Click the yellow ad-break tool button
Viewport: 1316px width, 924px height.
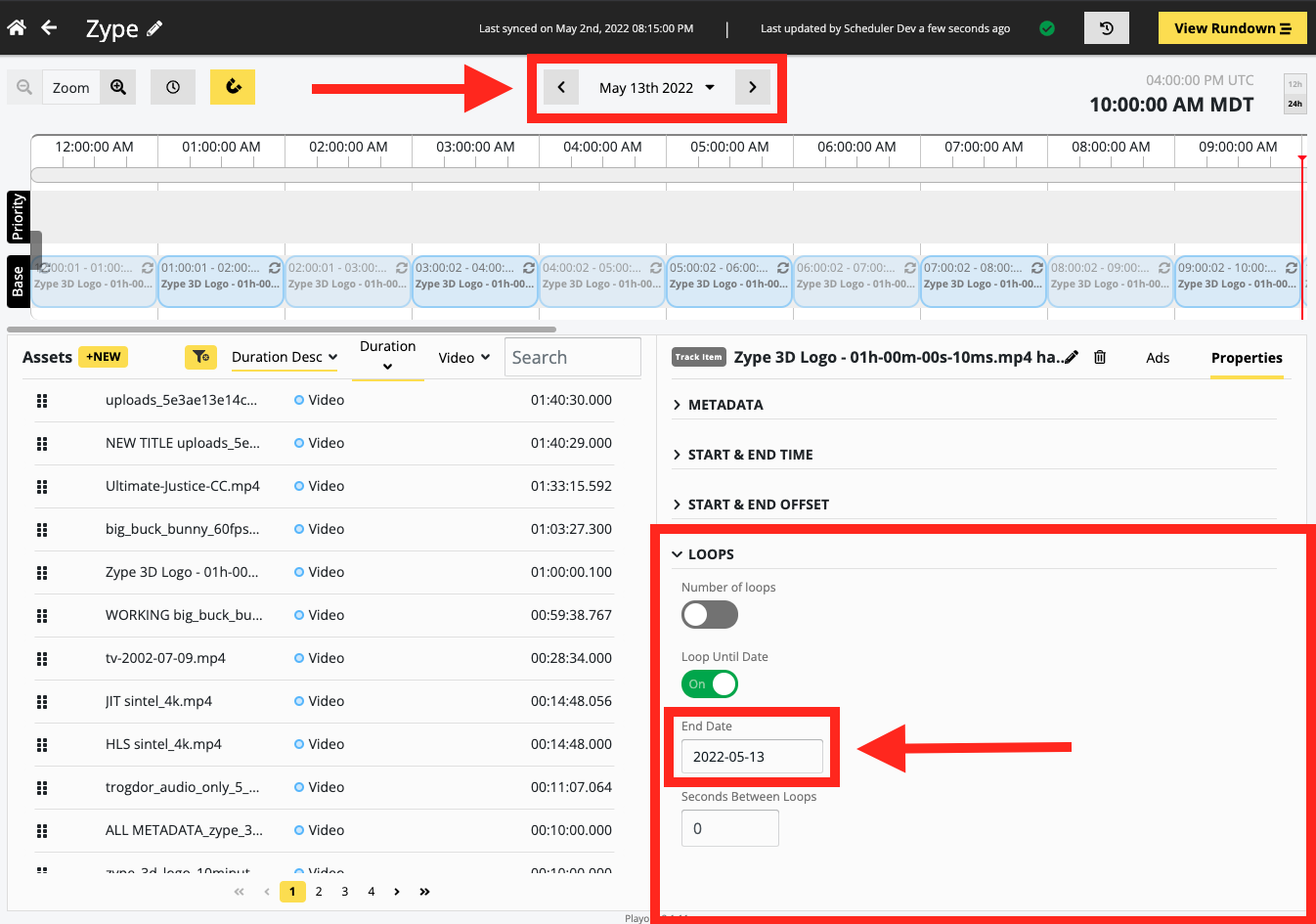[233, 87]
